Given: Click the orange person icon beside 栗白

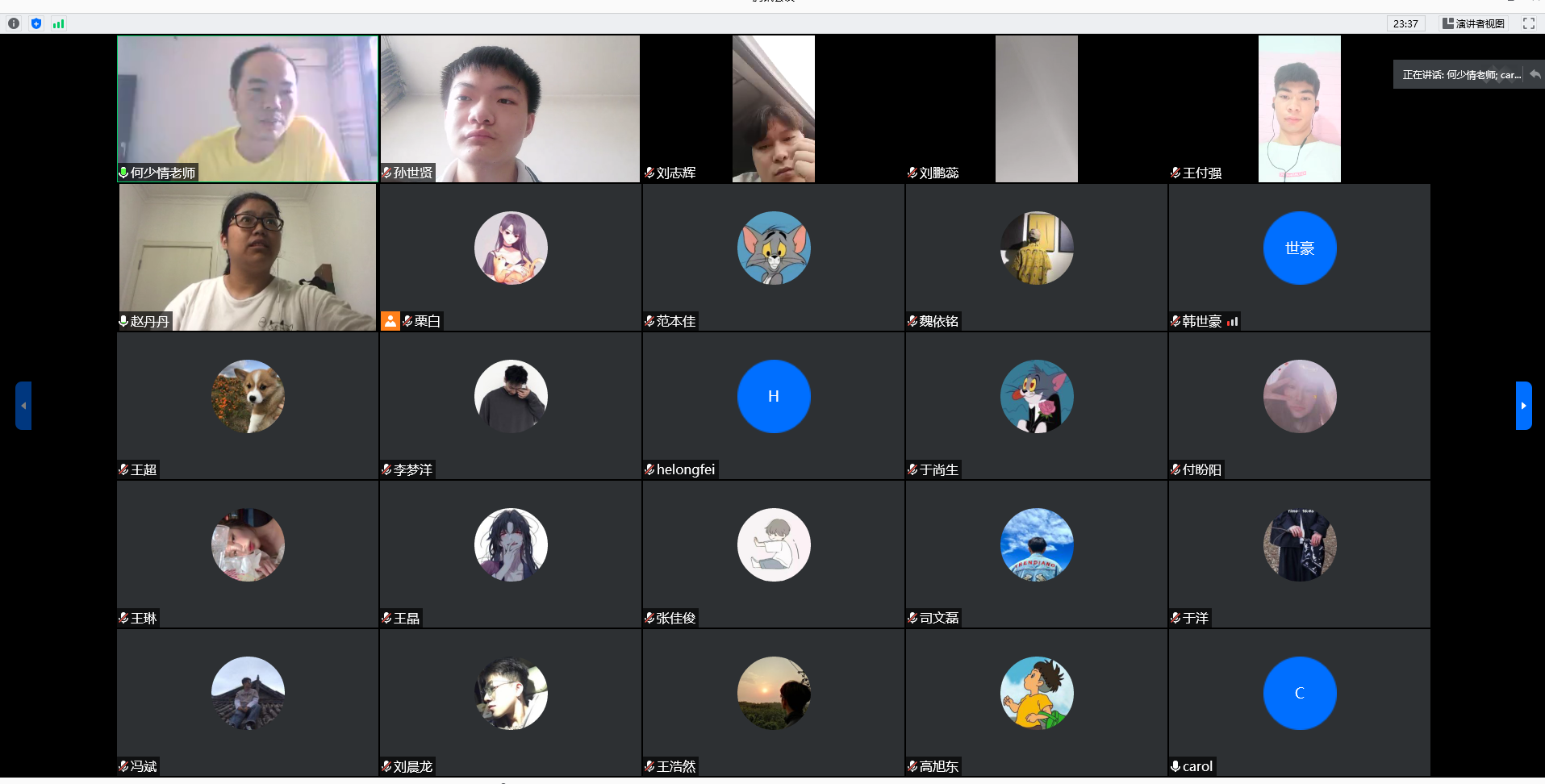Looking at the screenshot, I should (x=390, y=321).
